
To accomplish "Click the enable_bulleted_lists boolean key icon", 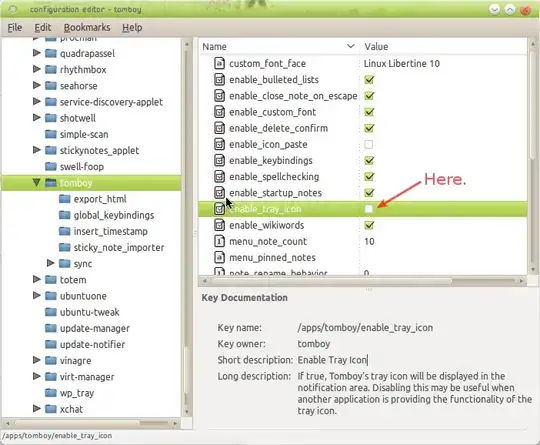I will point(219,80).
